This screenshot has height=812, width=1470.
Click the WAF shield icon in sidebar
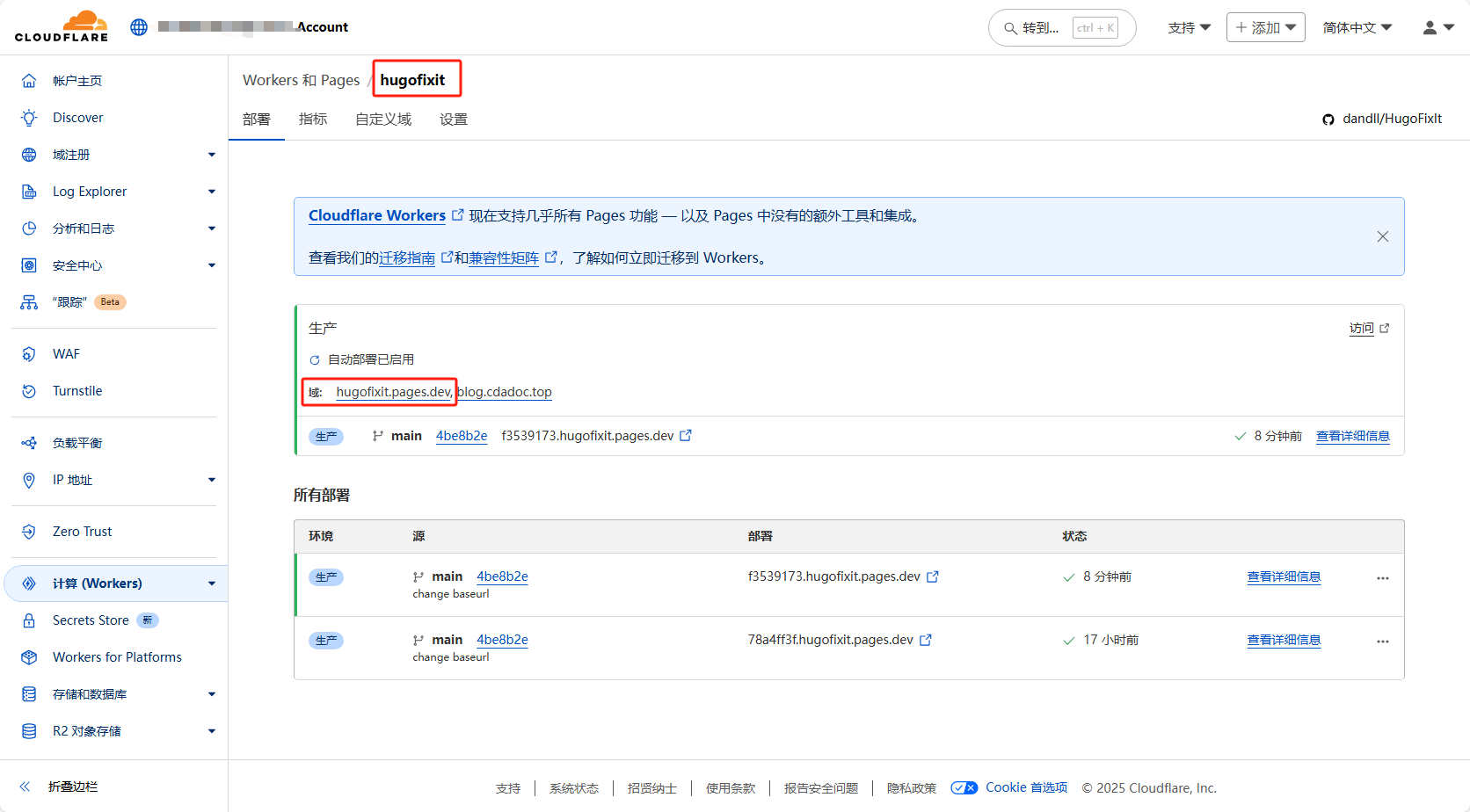29,354
